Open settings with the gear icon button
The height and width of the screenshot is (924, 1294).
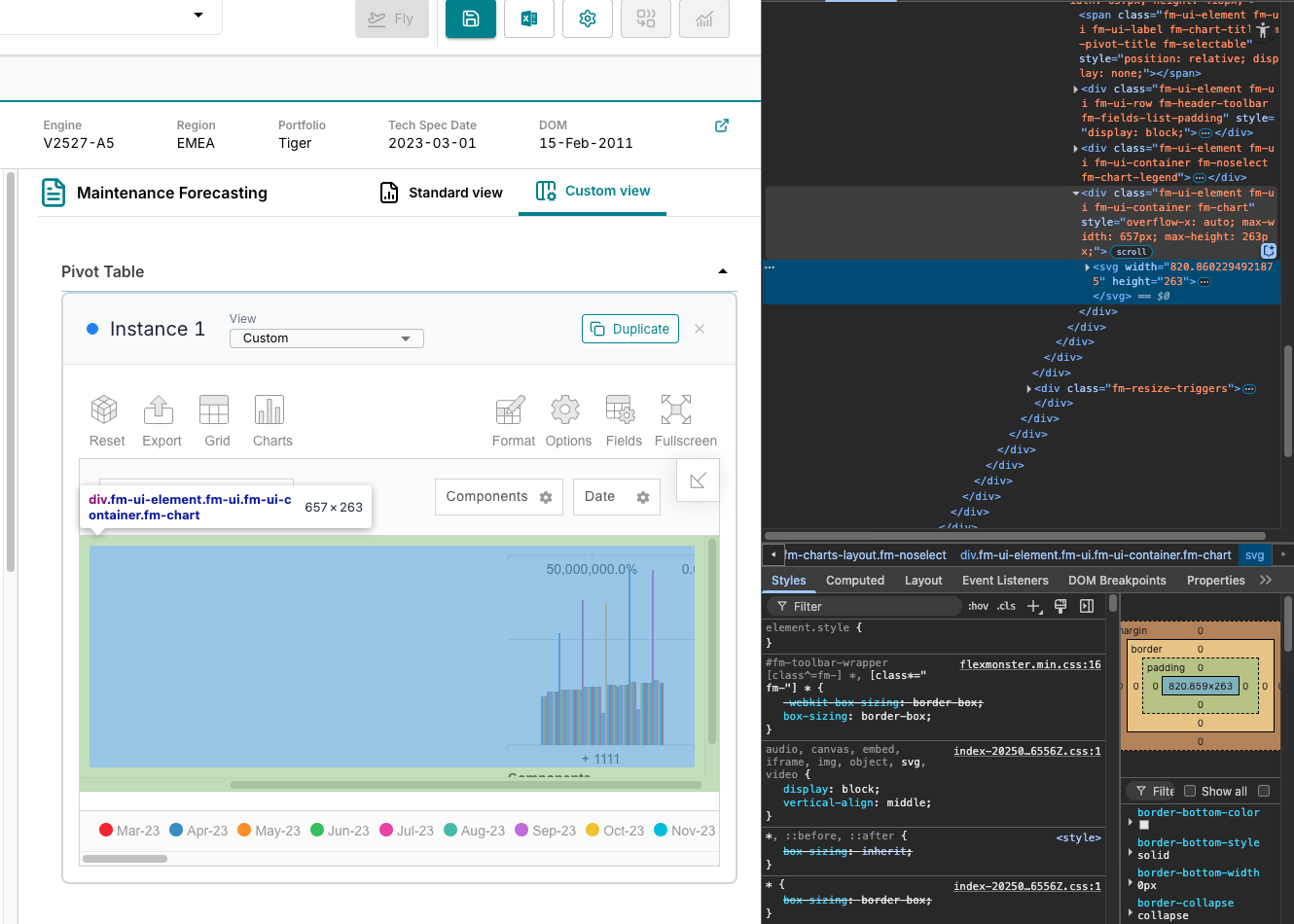pyautogui.click(x=588, y=18)
